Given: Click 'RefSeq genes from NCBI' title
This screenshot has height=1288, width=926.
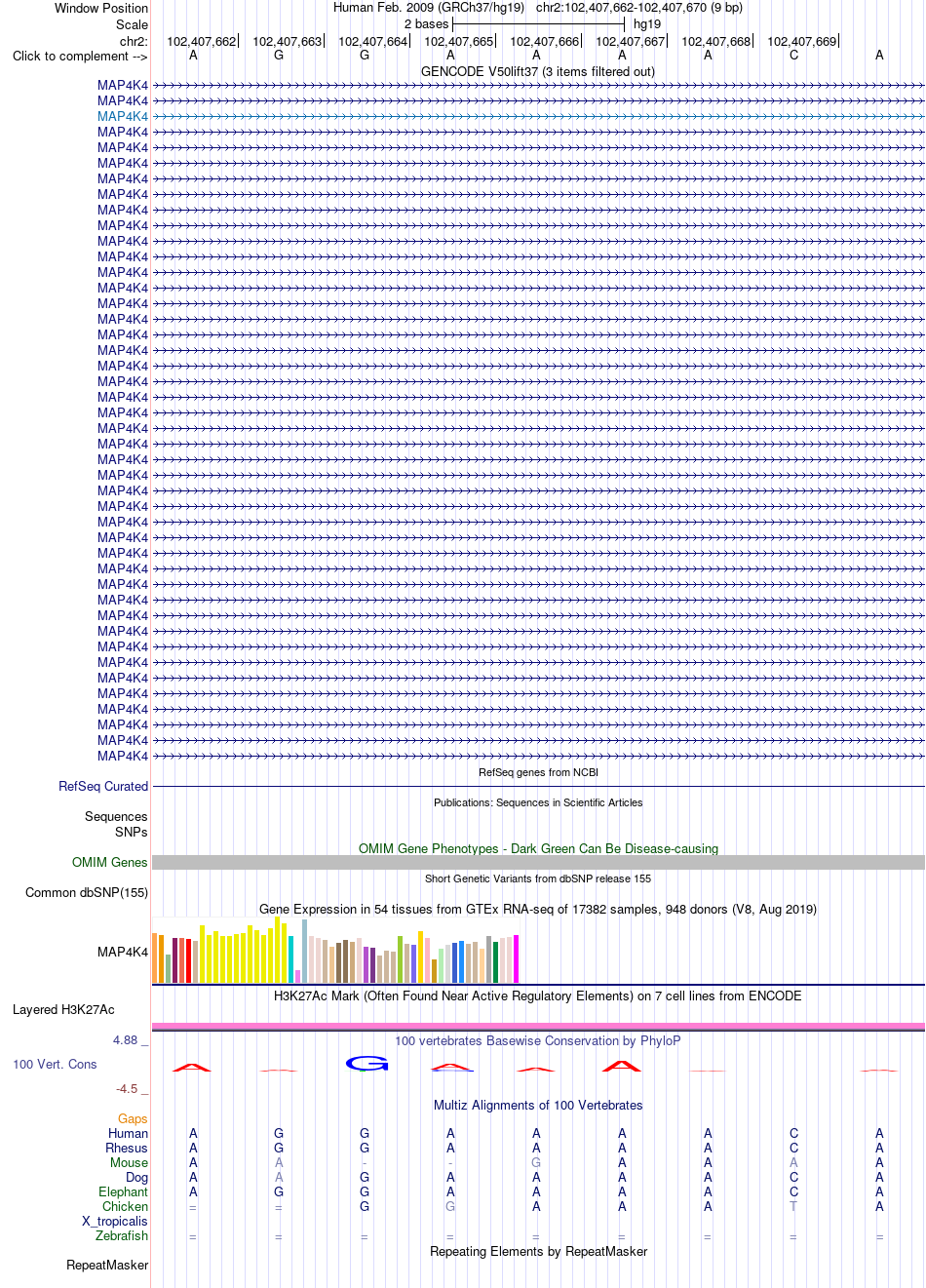Looking at the screenshot, I should 538,772.
